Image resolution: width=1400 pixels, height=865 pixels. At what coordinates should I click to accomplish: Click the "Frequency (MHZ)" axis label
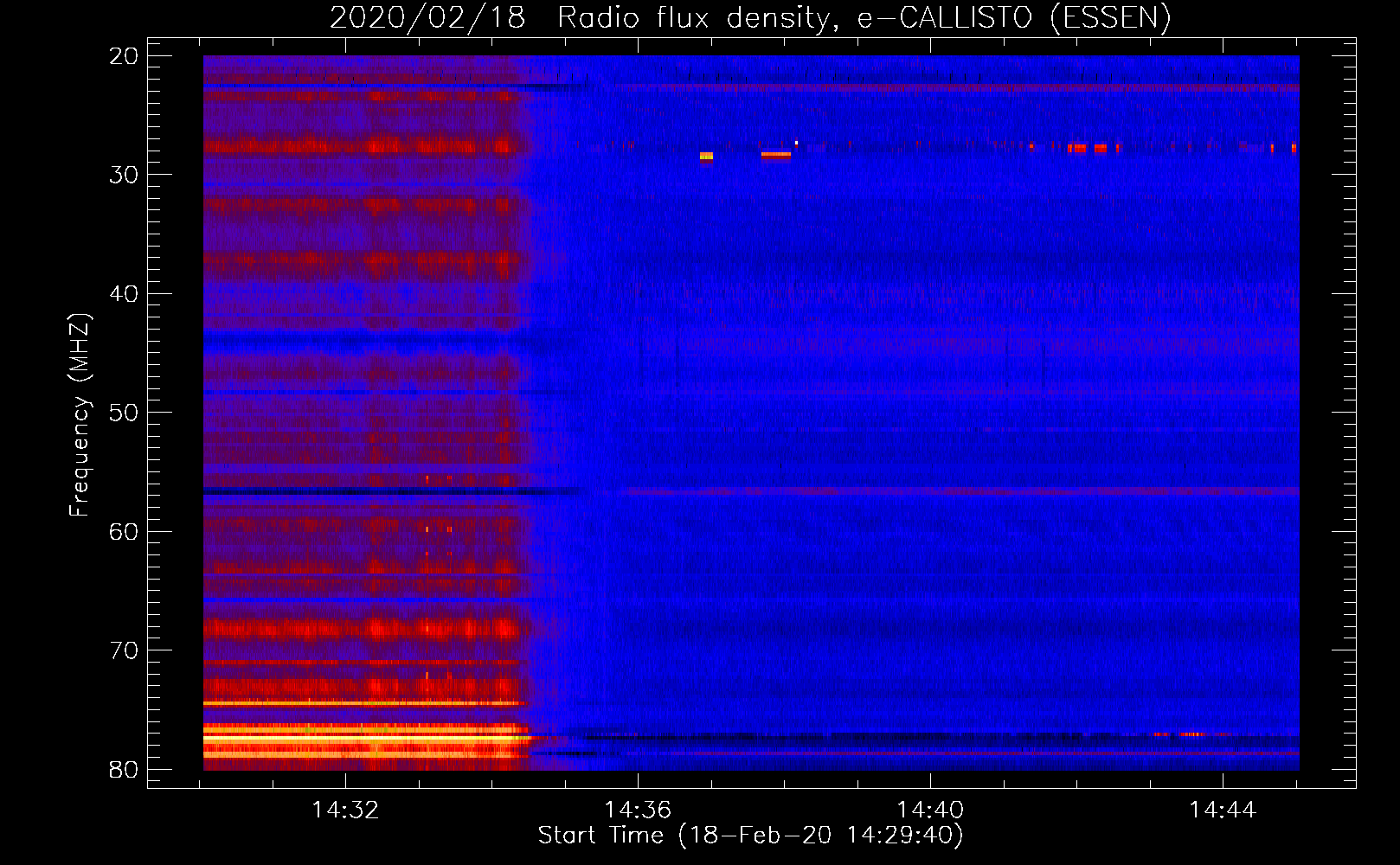tap(80, 415)
